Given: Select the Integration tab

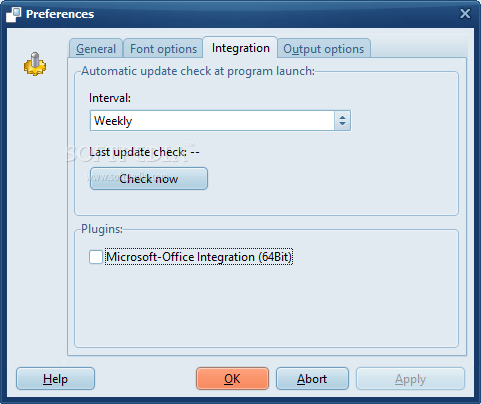Looking at the screenshot, I should (240, 48).
